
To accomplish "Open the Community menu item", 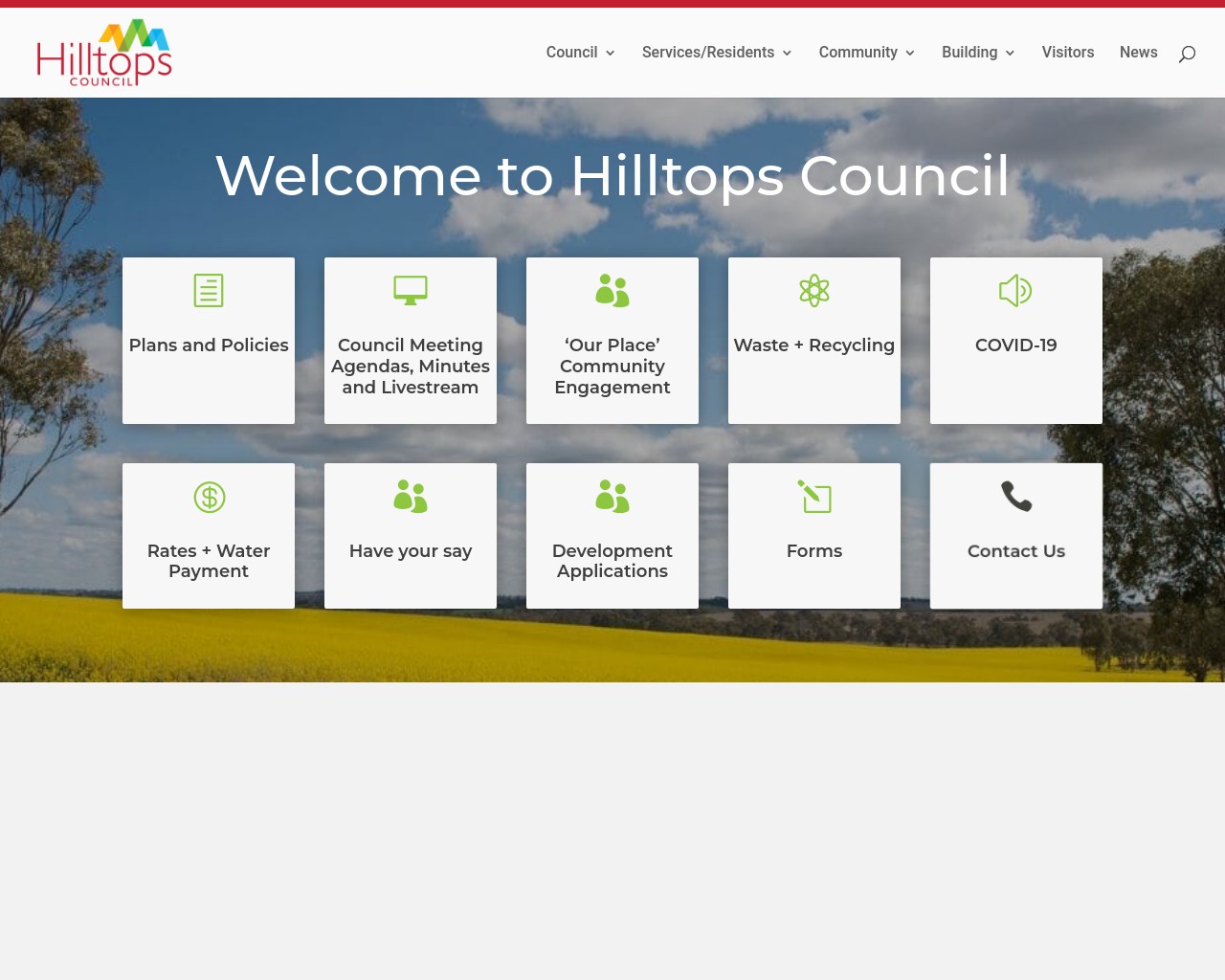I will coord(857,53).
